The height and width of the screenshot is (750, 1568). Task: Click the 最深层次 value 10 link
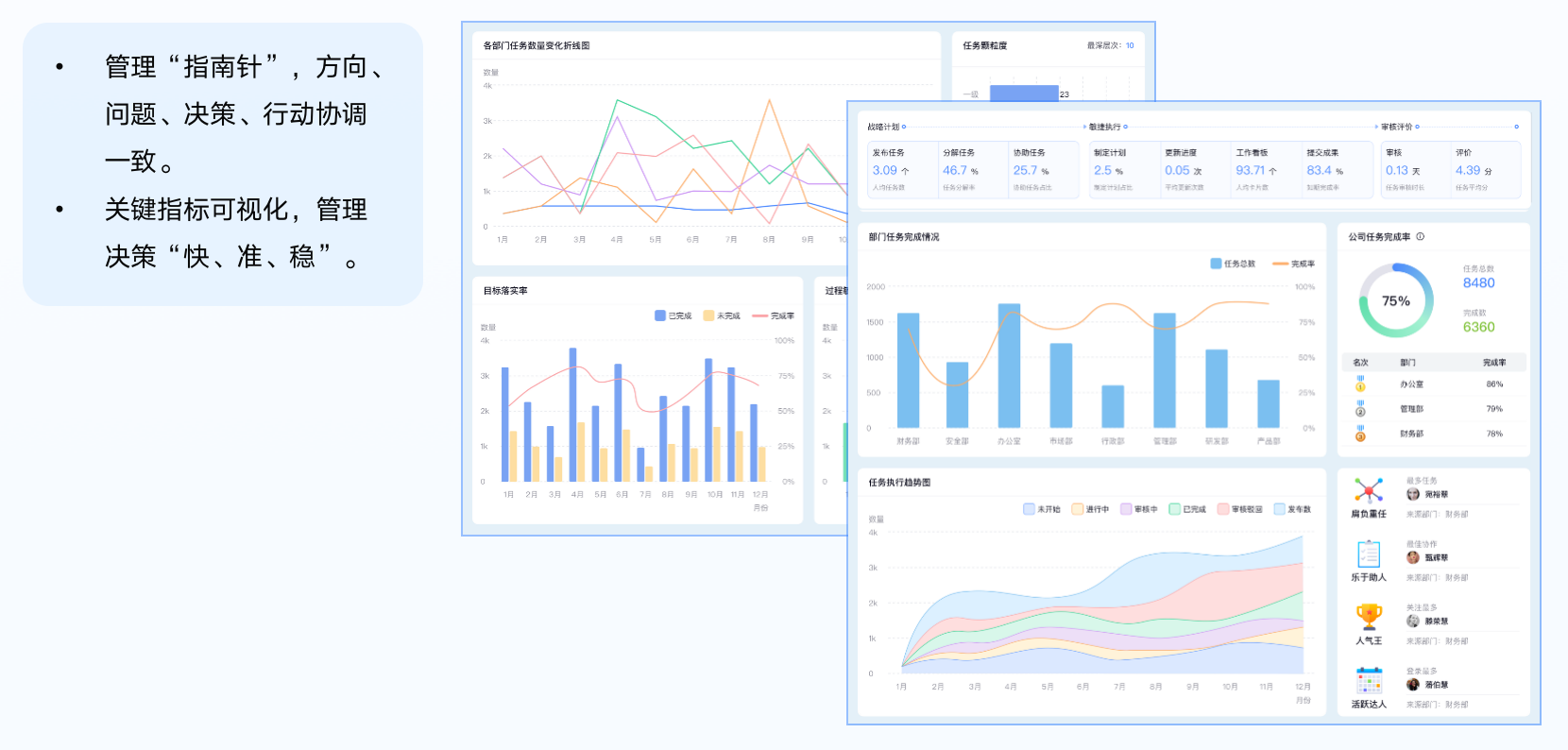pyautogui.click(x=1130, y=45)
